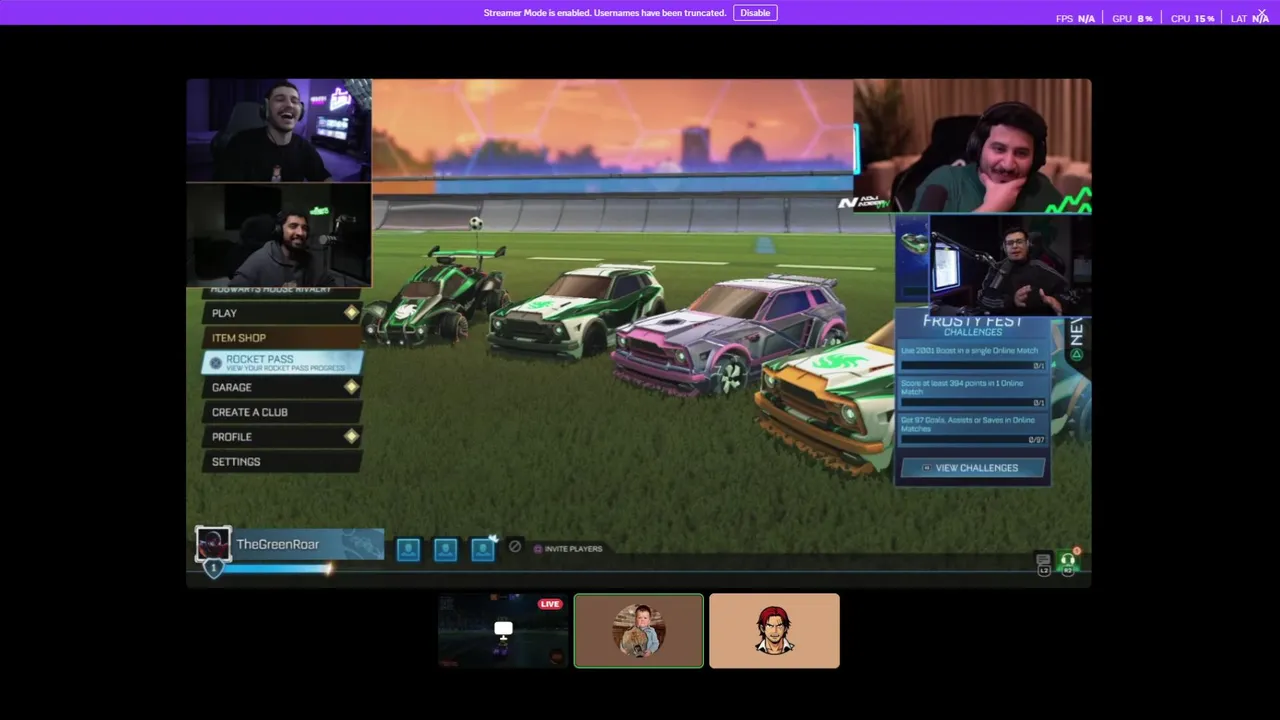The height and width of the screenshot is (720, 1280).
Task: Open the NEWS side tab
Action: (x=1077, y=338)
